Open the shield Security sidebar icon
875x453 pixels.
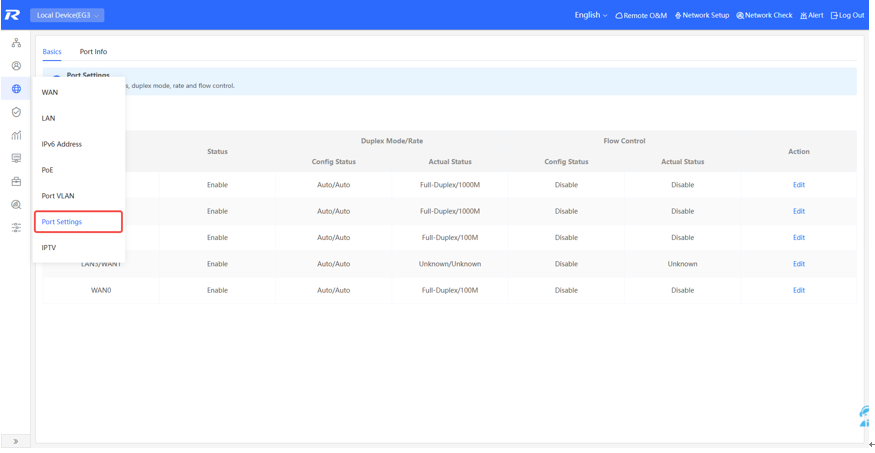[x=16, y=112]
